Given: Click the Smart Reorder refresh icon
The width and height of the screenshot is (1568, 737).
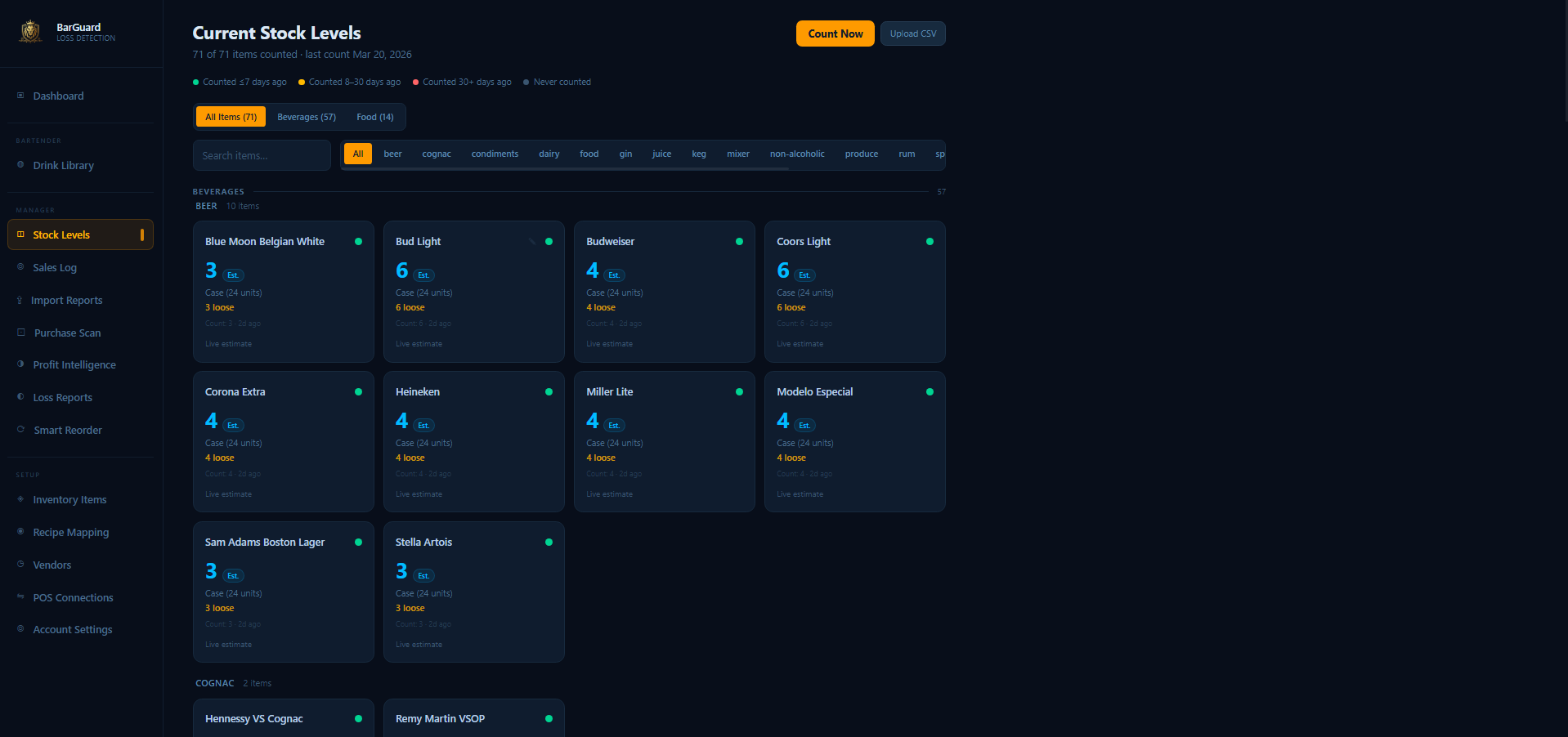Looking at the screenshot, I should [x=20, y=430].
